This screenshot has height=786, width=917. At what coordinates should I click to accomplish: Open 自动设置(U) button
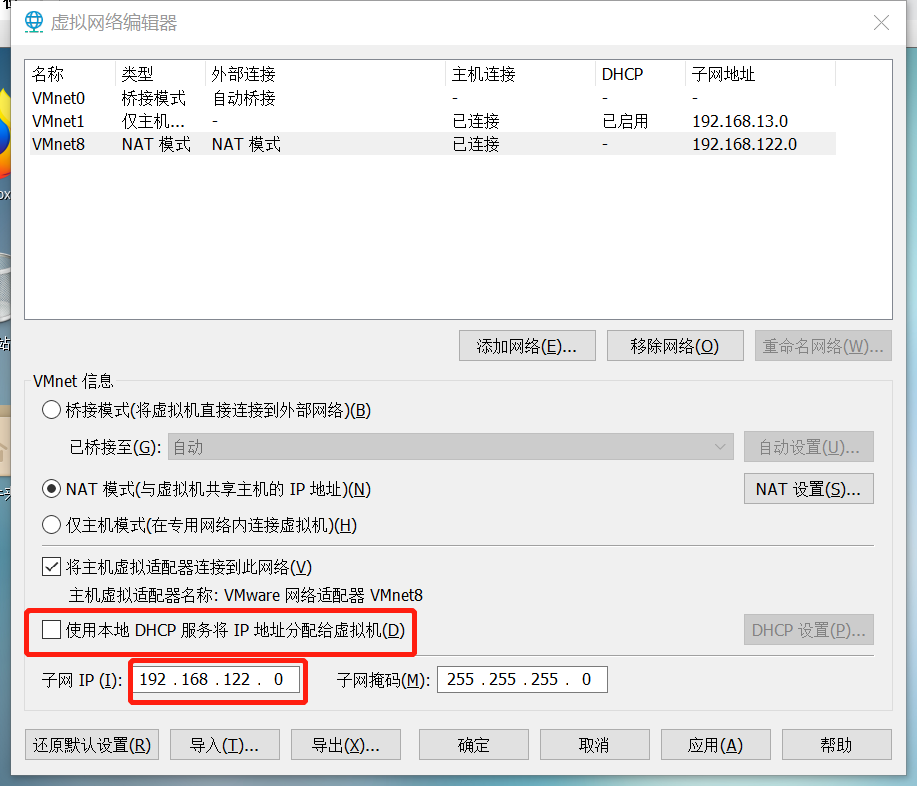tap(809, 447)
